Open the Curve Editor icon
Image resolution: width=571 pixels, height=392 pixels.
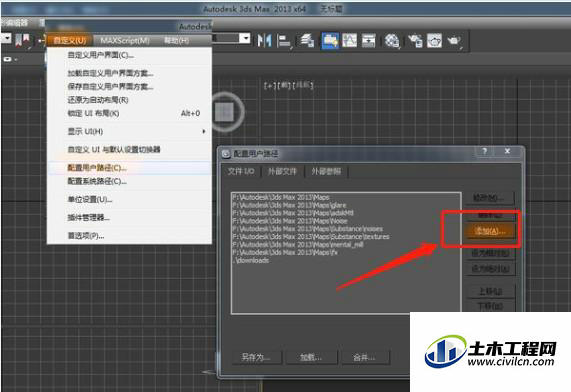coord(350,40)
